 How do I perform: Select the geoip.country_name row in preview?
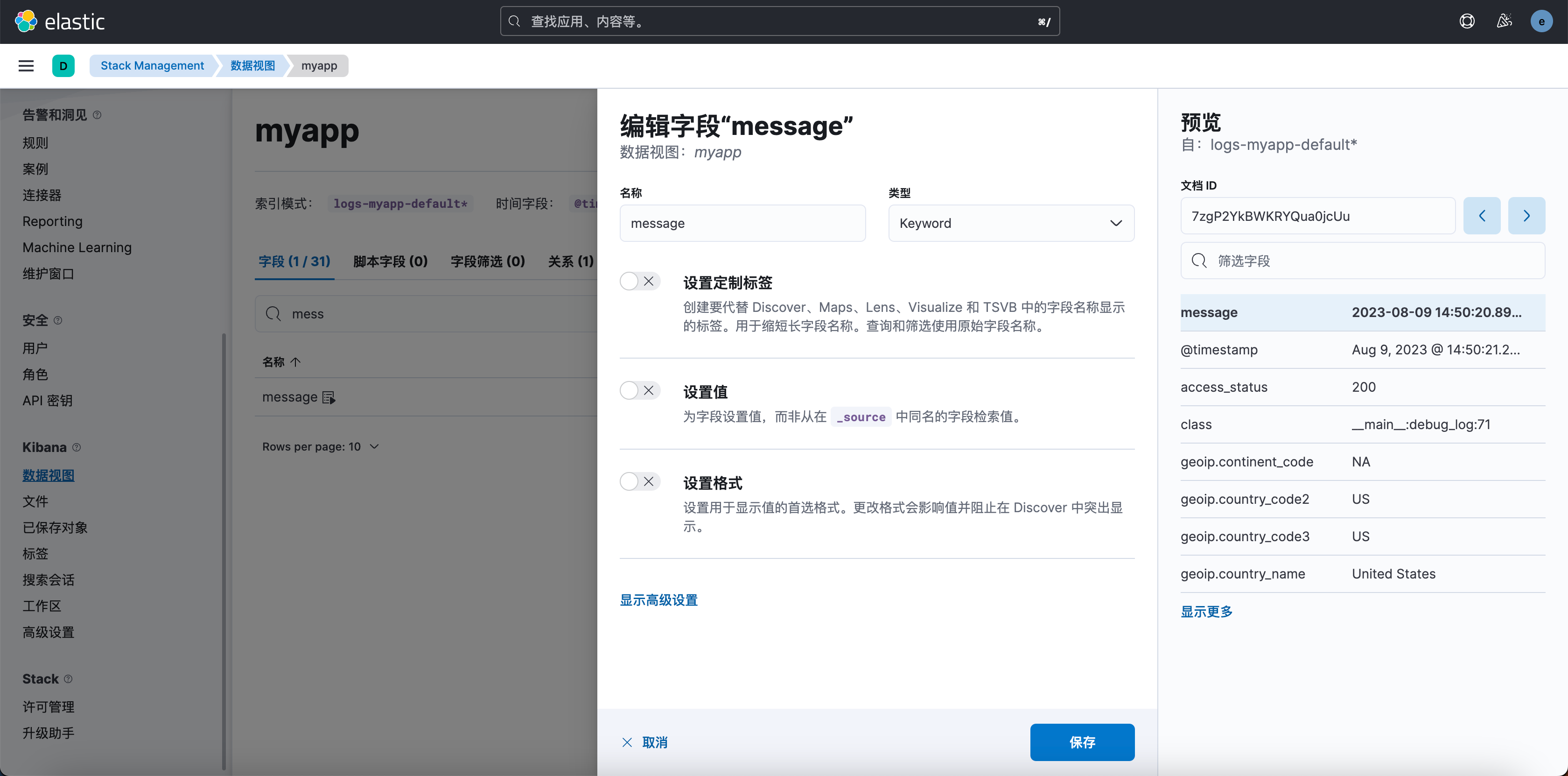tap(1363, 574)
